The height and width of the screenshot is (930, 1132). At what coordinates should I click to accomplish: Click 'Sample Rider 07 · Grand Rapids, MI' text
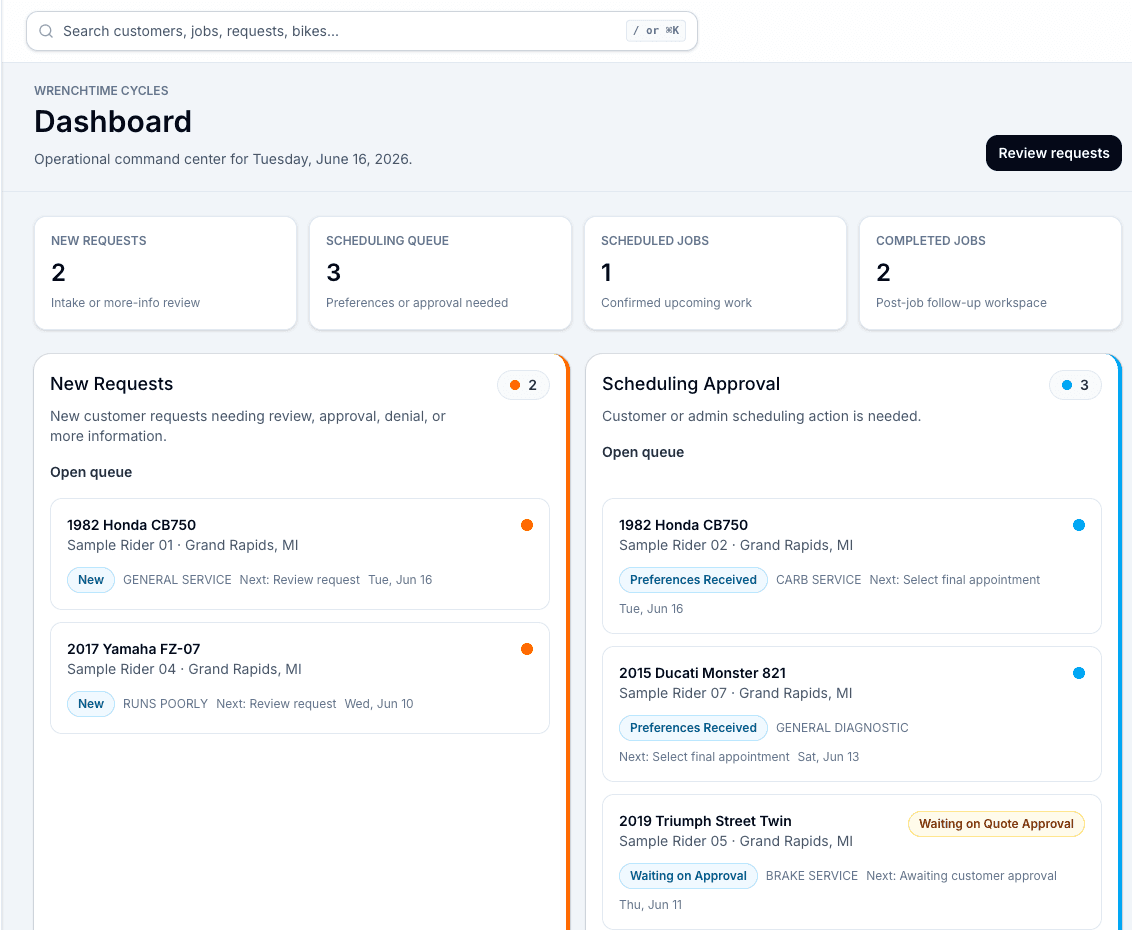pyautogui.click(x=736, y=693)
